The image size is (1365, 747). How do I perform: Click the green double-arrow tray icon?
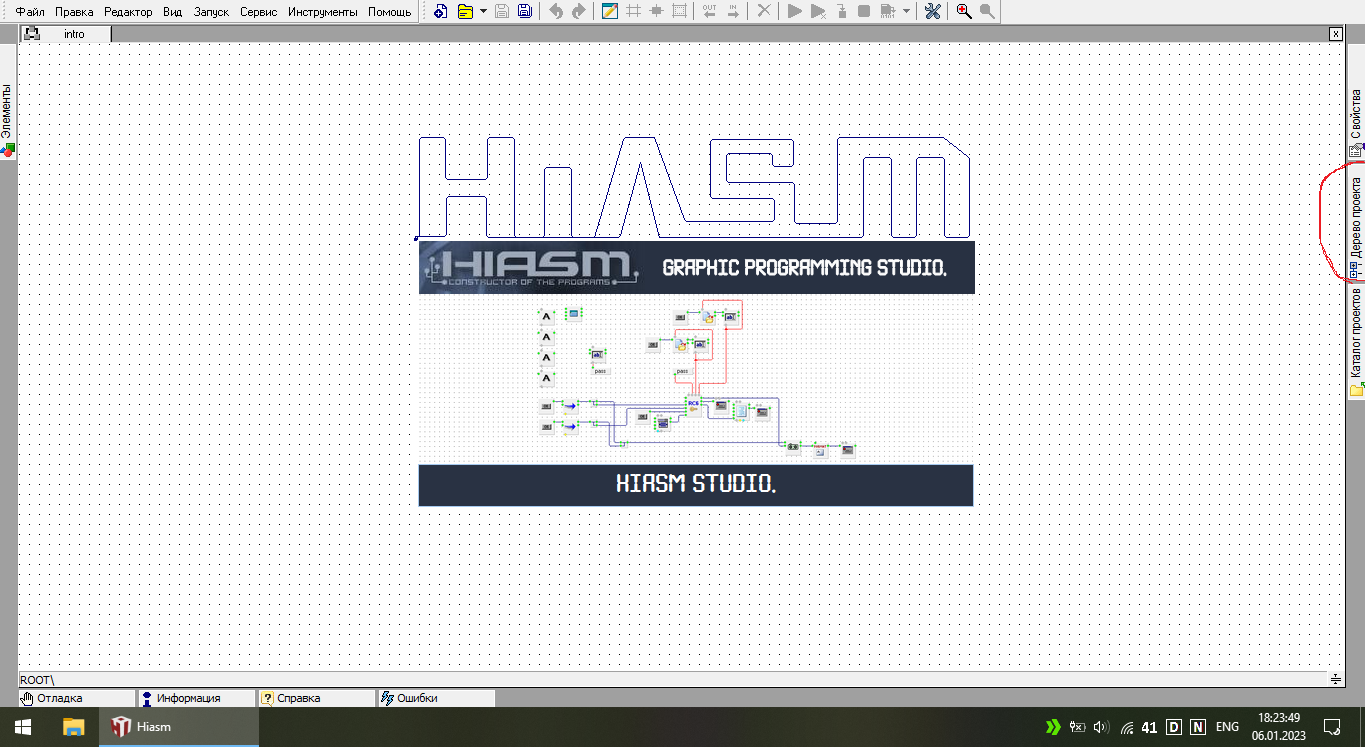click(1053, 727)
